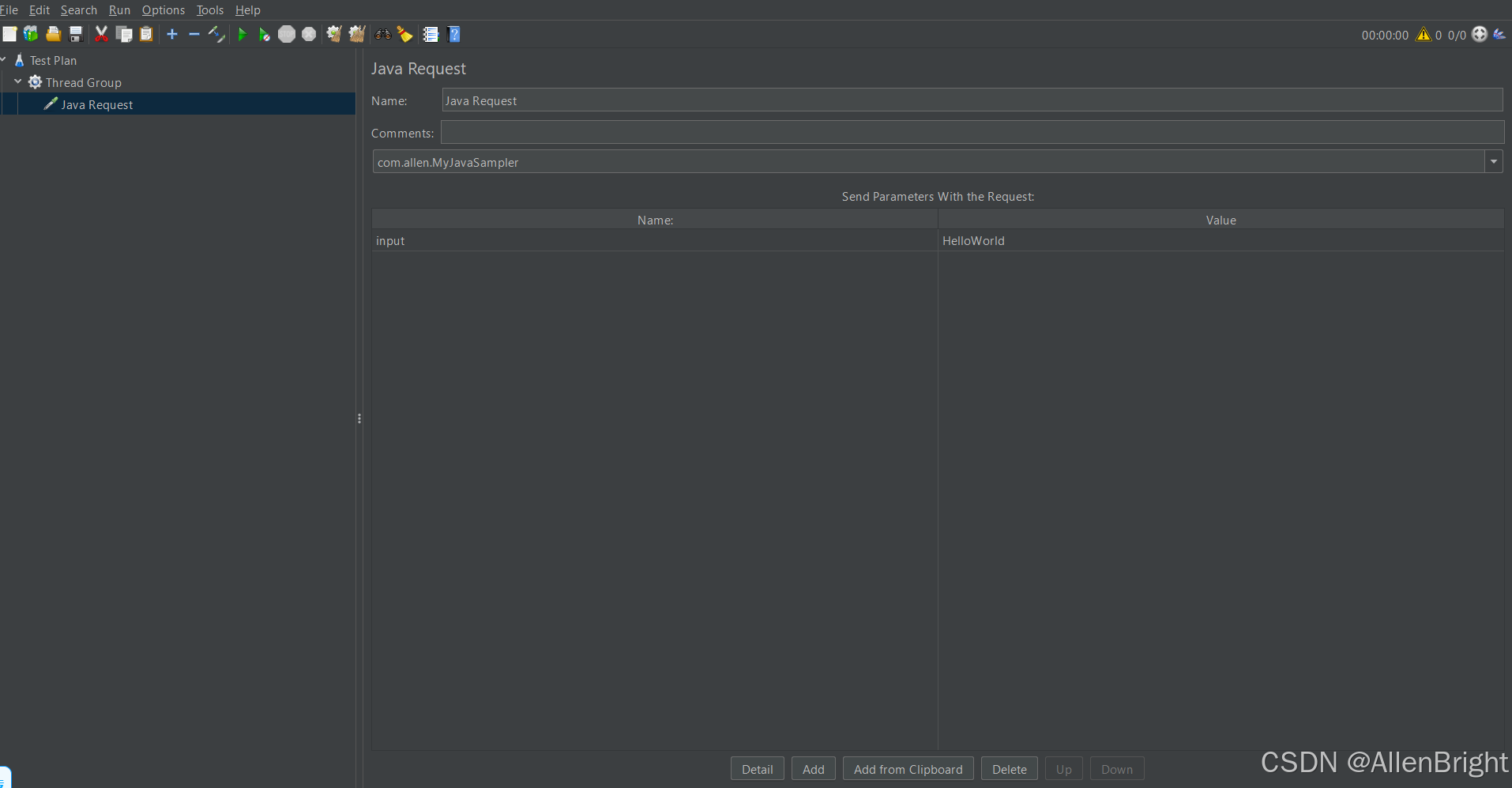The height and width of the screenshot is (788, 1512).
Task: Open the Help menu
Action: pyautogui.click(x=248, y=10)
